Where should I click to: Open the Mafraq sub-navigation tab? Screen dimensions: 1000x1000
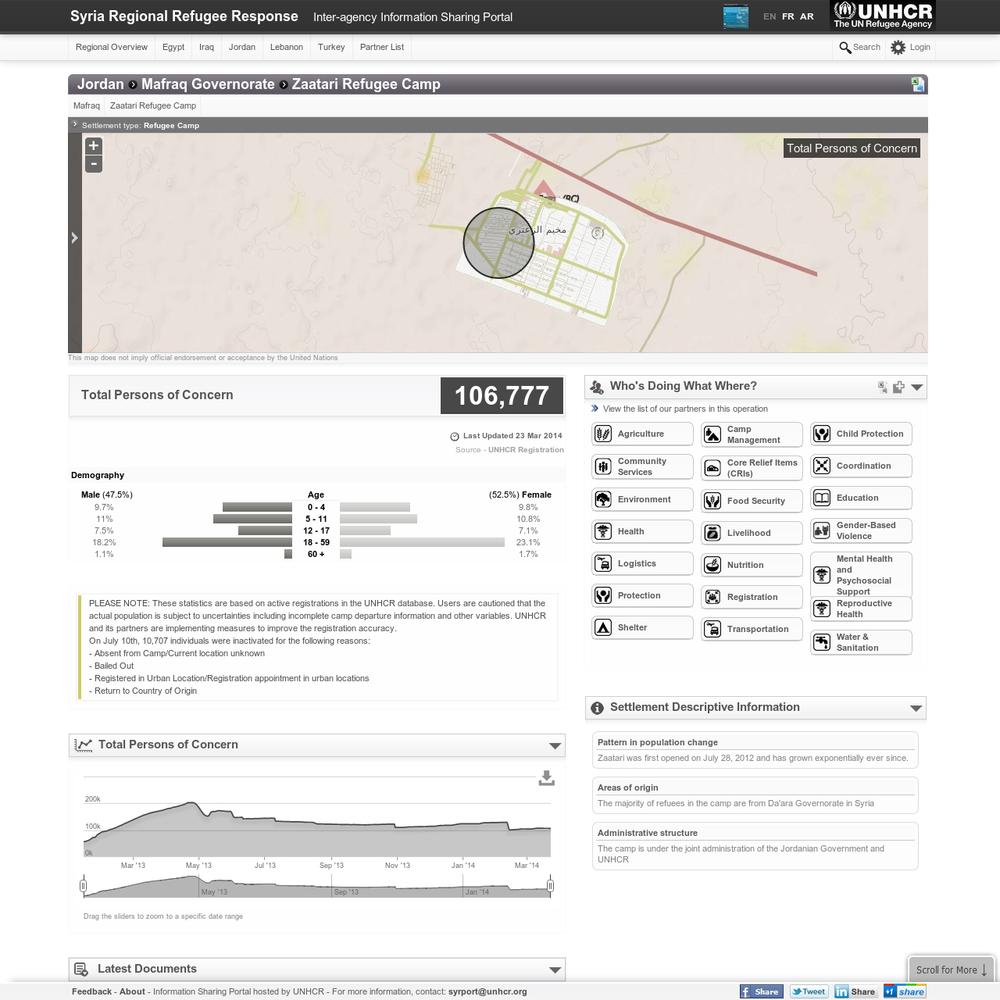click(x=87, y=106)
